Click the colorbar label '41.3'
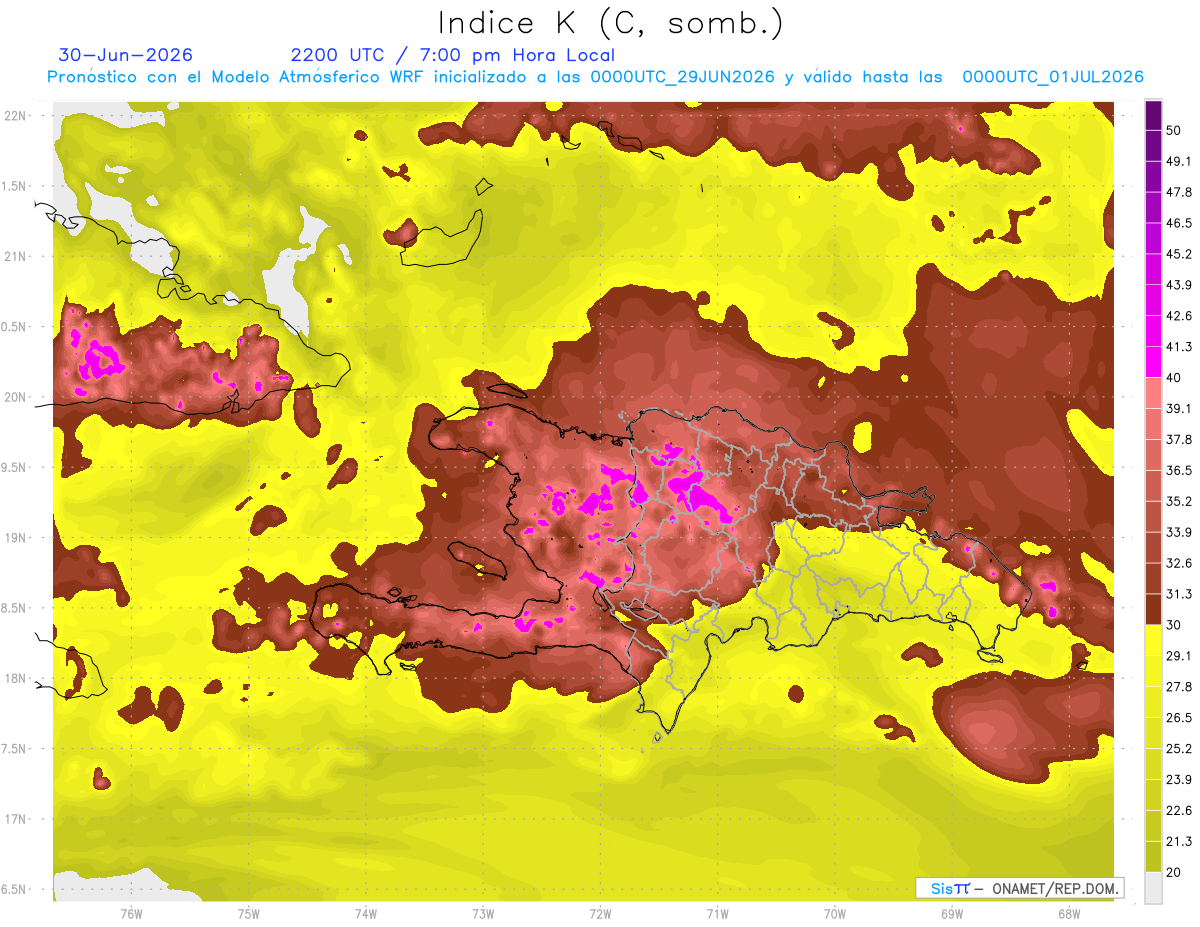1200x927 pixels. [1178, 347]
